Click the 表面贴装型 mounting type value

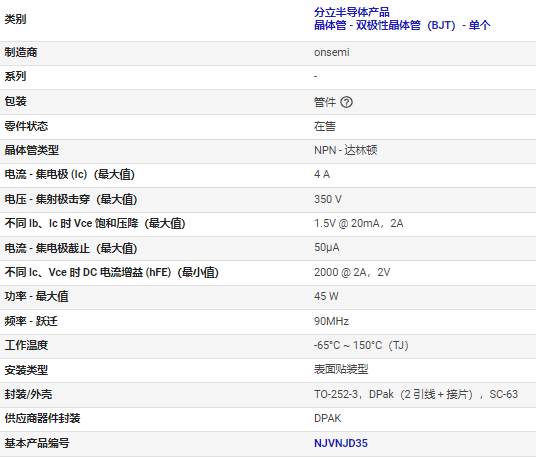[x=341, y=369]
